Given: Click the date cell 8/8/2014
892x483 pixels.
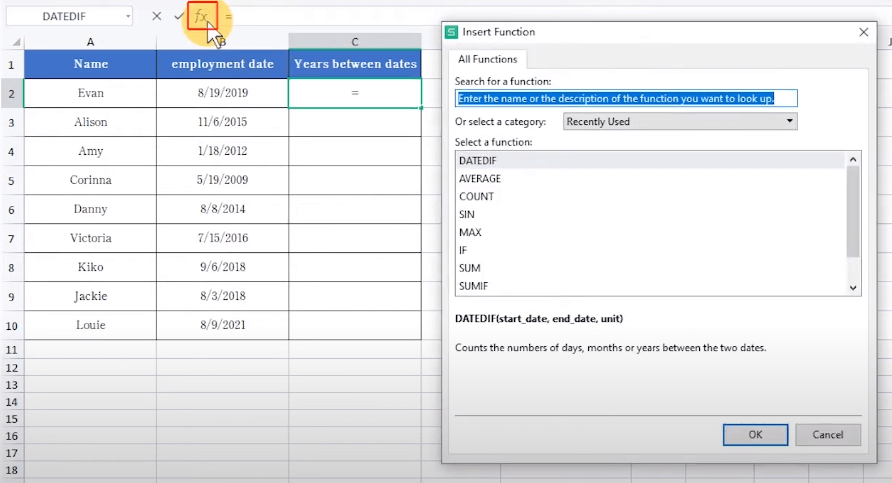Looking at the screenshot, I should [x=222, y=209].
